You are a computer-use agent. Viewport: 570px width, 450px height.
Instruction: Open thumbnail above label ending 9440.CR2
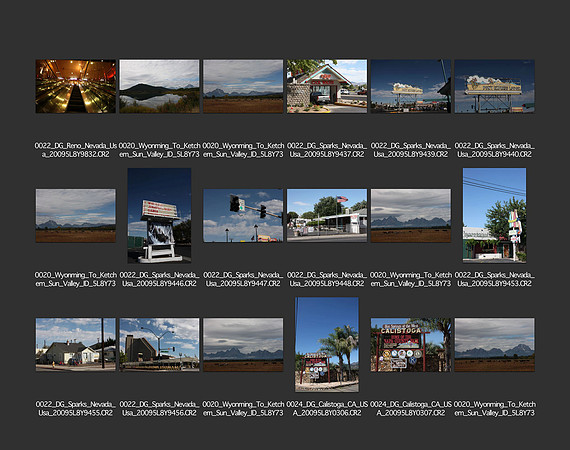pyautogui.click(x=494, y=86)
